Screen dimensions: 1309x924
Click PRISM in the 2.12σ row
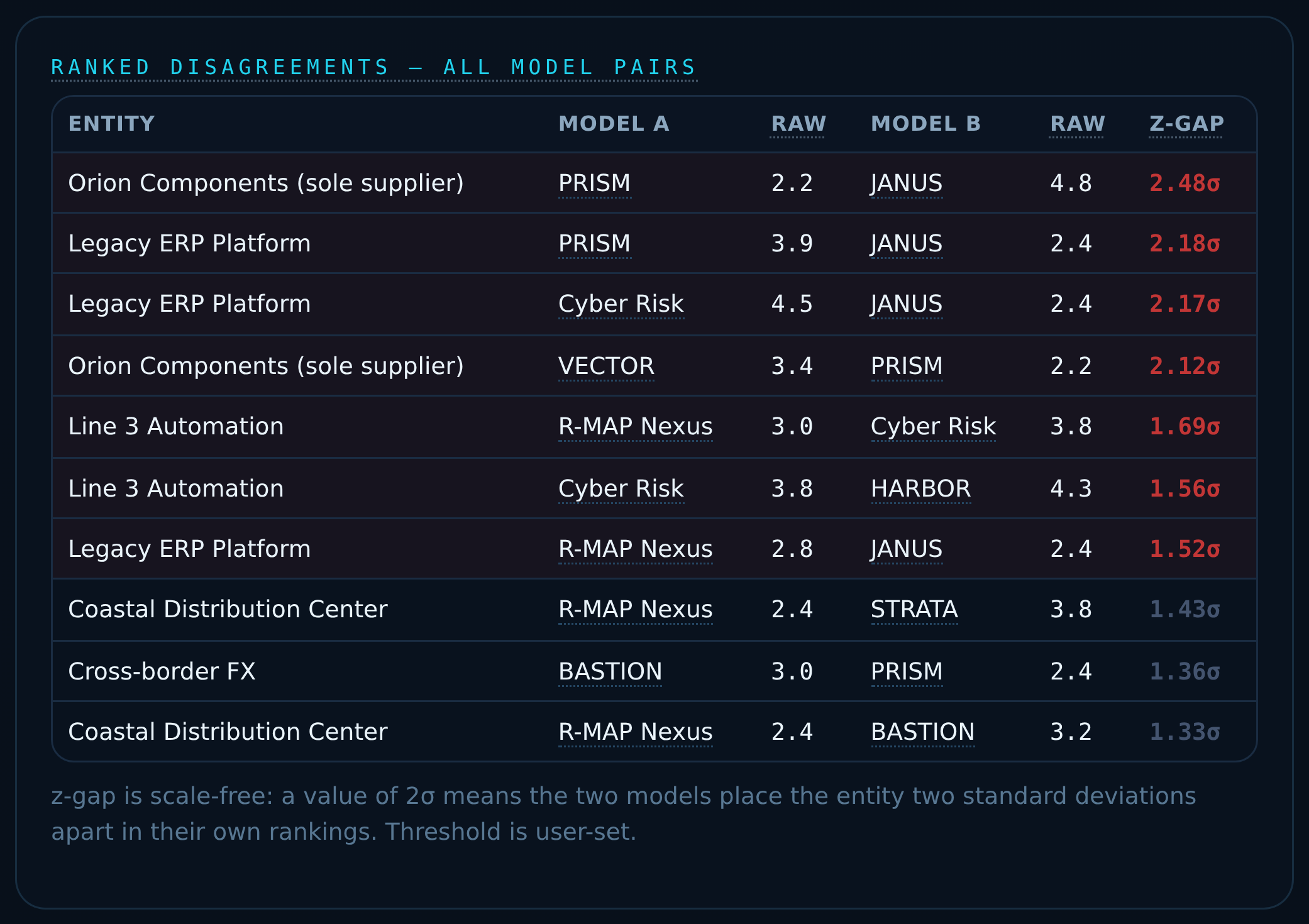[906, 366]
